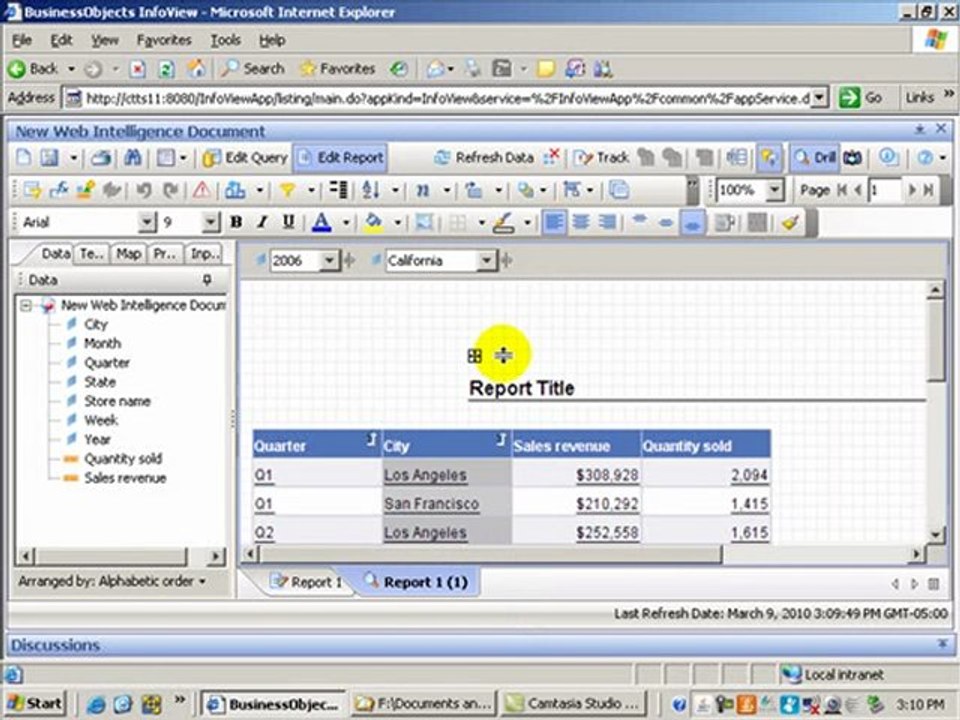This screenshot has height=720, width=960.
Task: Select the Store name object in tree
Action: [117, 401]
